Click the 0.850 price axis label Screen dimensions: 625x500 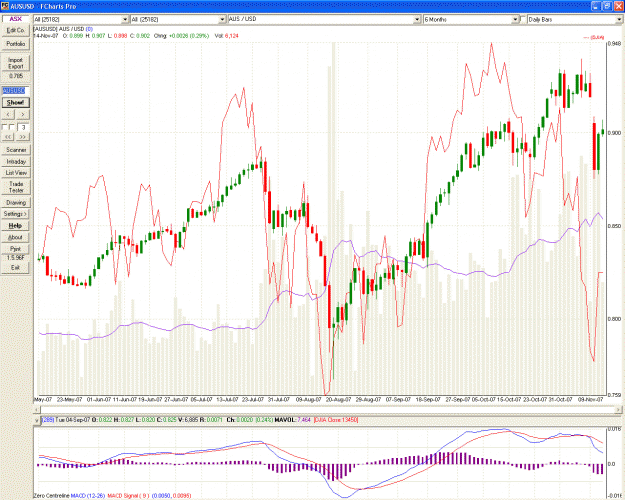click(x=615, y=226)
